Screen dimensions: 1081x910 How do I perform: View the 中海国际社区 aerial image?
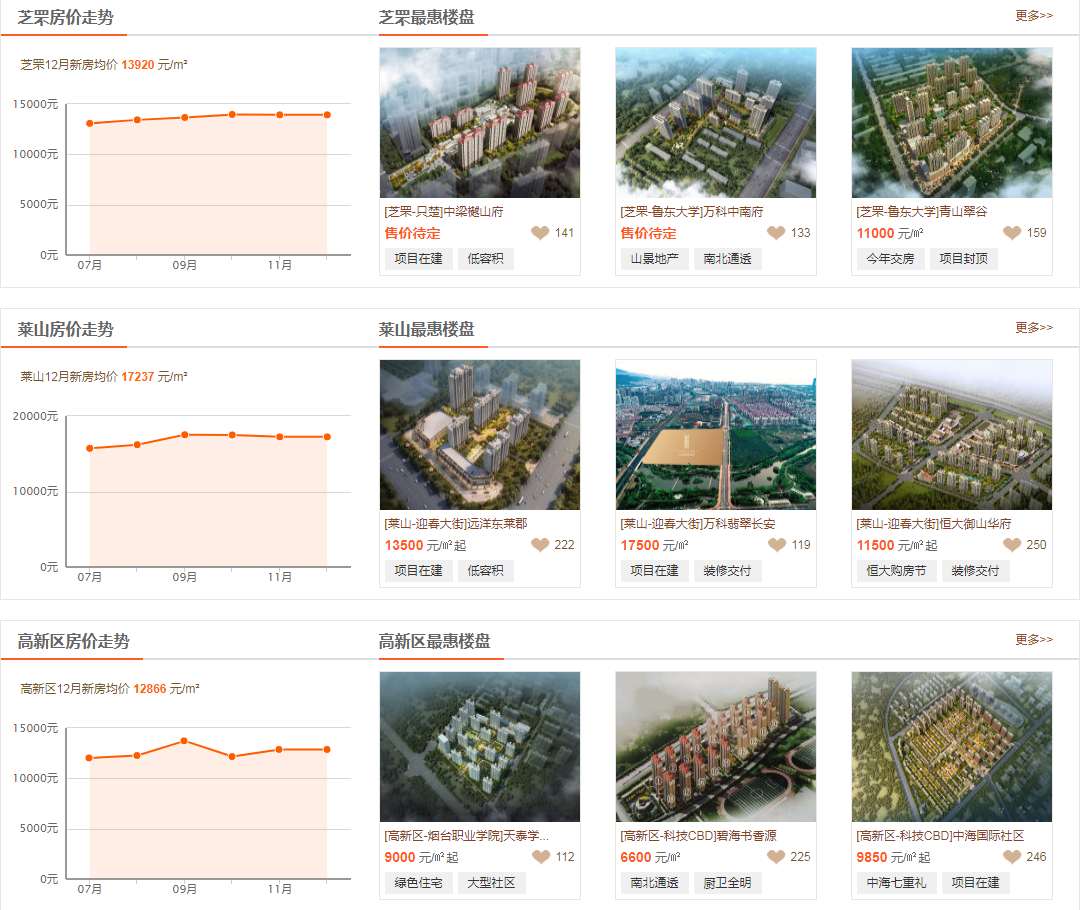point(952,747)
